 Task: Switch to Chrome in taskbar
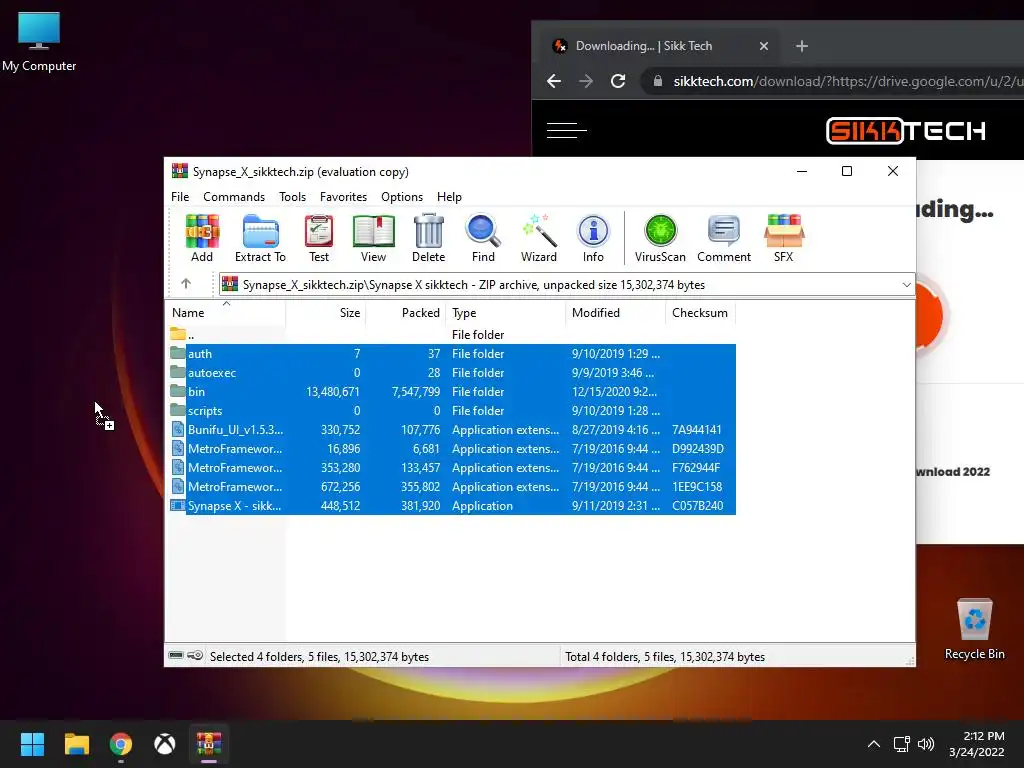tap(121, 744)
